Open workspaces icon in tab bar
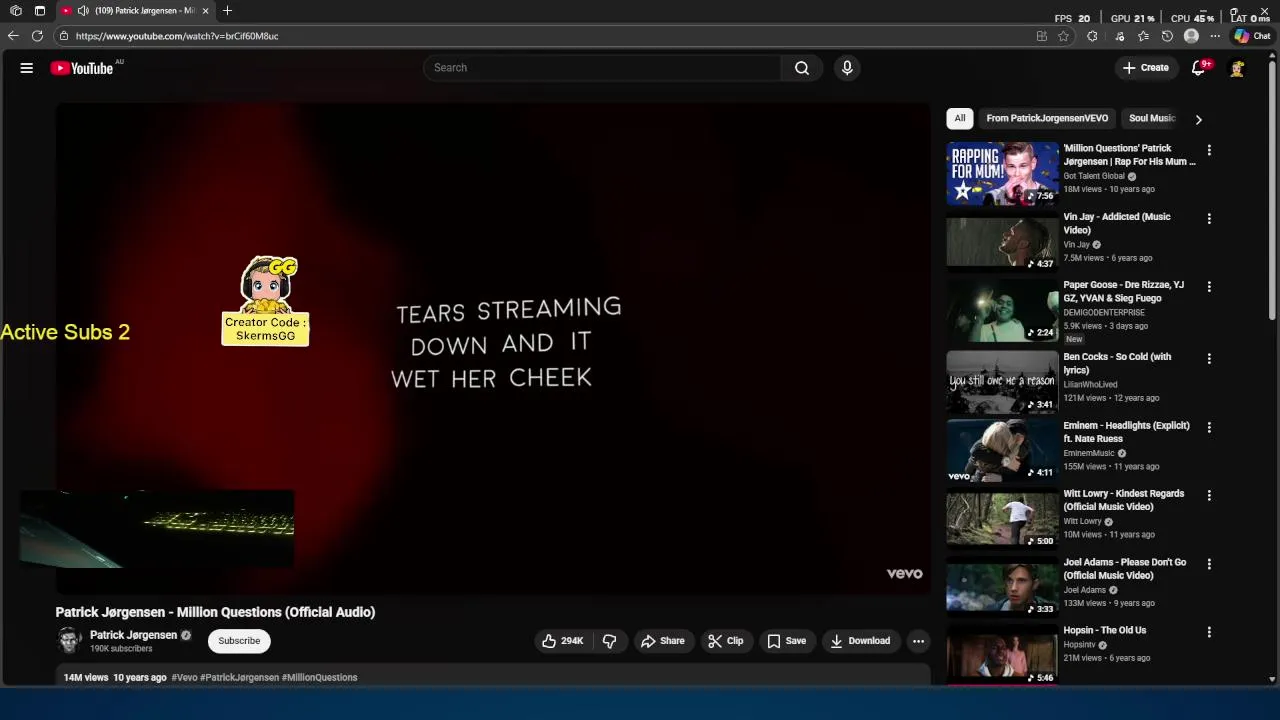Screen dimensions: 1280x720 (x=16, y=11)
